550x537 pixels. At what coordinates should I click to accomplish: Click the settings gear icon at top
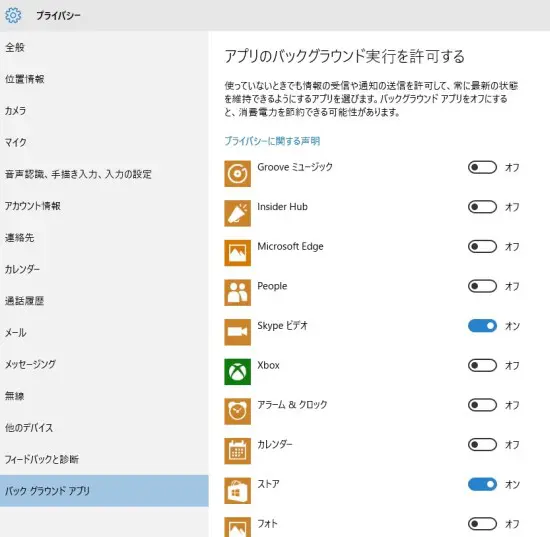[x=13, y=15]
